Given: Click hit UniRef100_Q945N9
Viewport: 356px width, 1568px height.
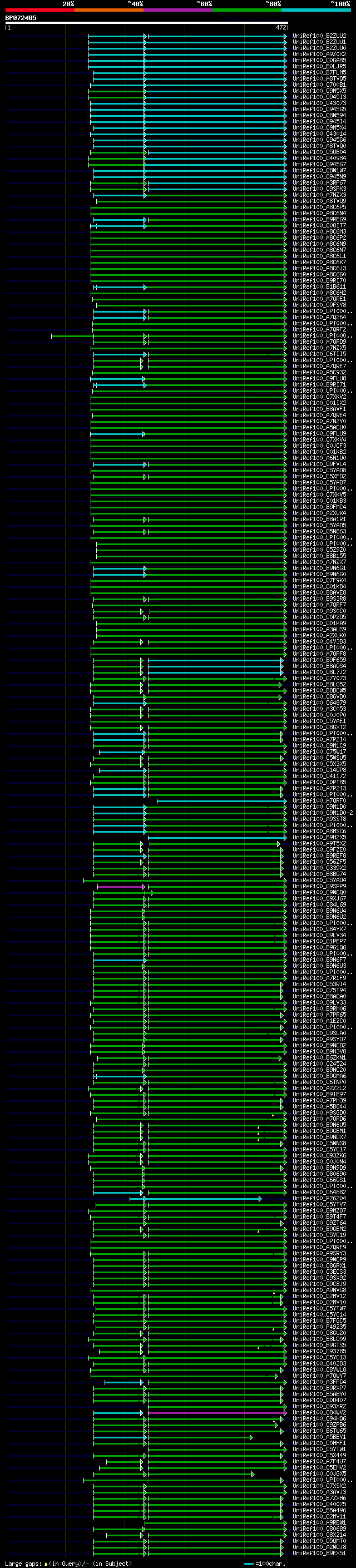Looking at the screenshot, I should click(319, 176).
